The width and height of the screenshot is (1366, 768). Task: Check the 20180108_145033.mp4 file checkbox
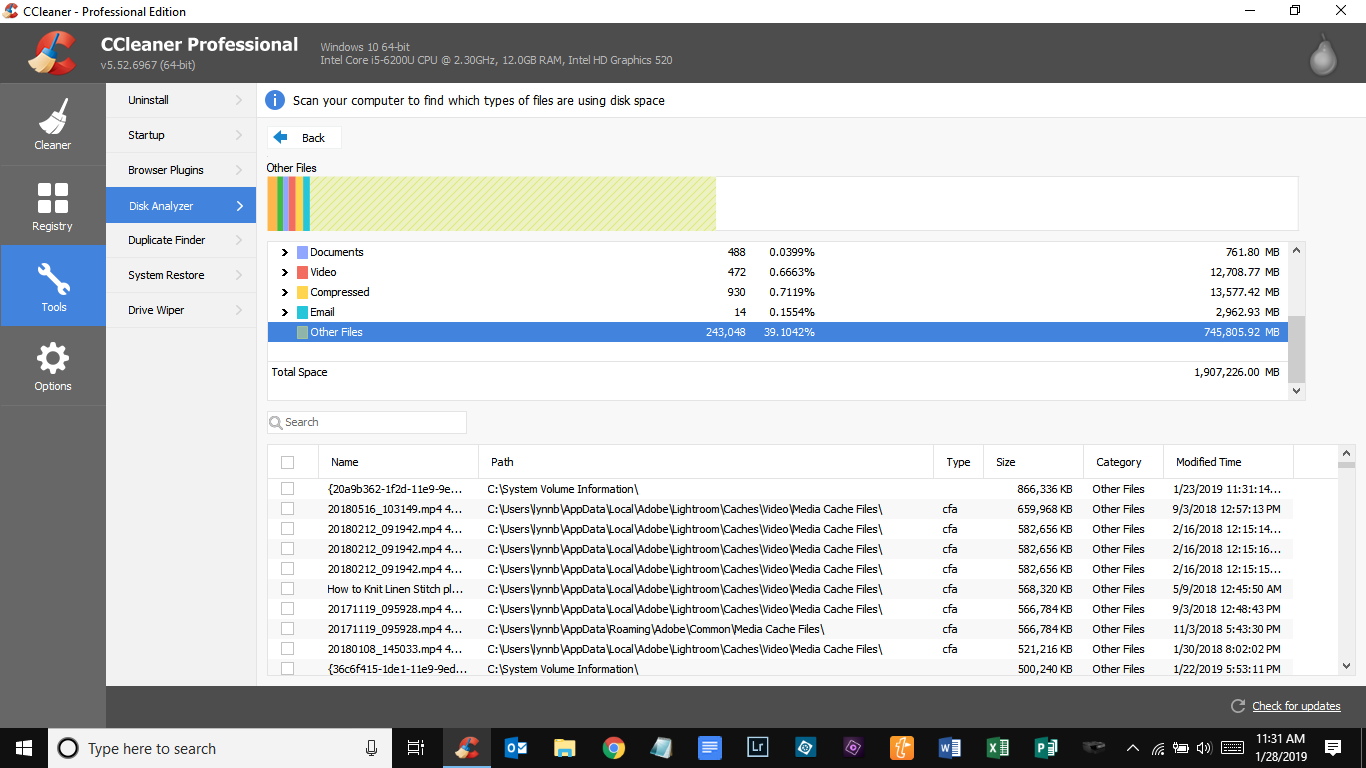[288, 649]
